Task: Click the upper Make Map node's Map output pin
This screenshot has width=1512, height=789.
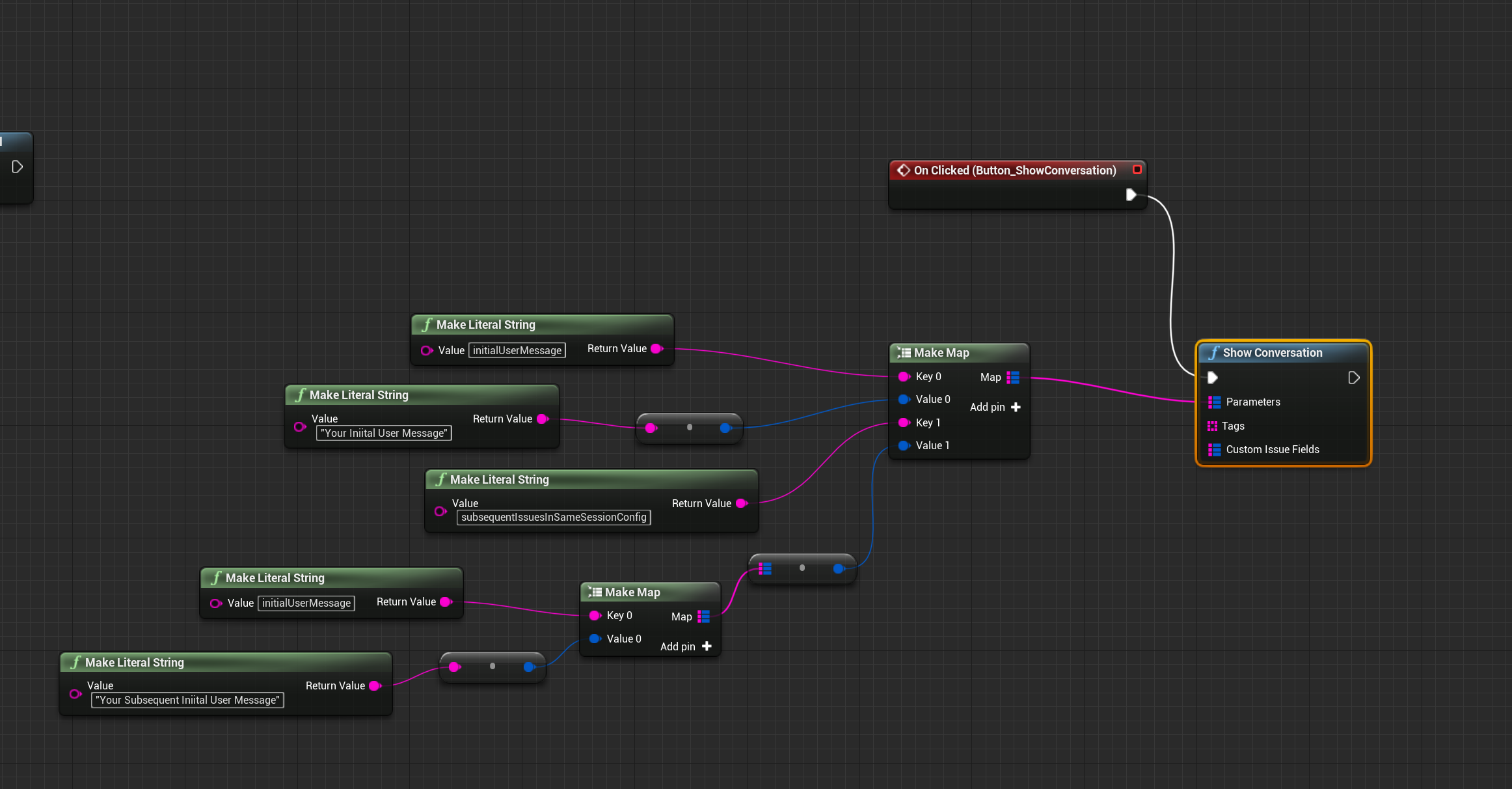Action: [x=1013, y=378]
